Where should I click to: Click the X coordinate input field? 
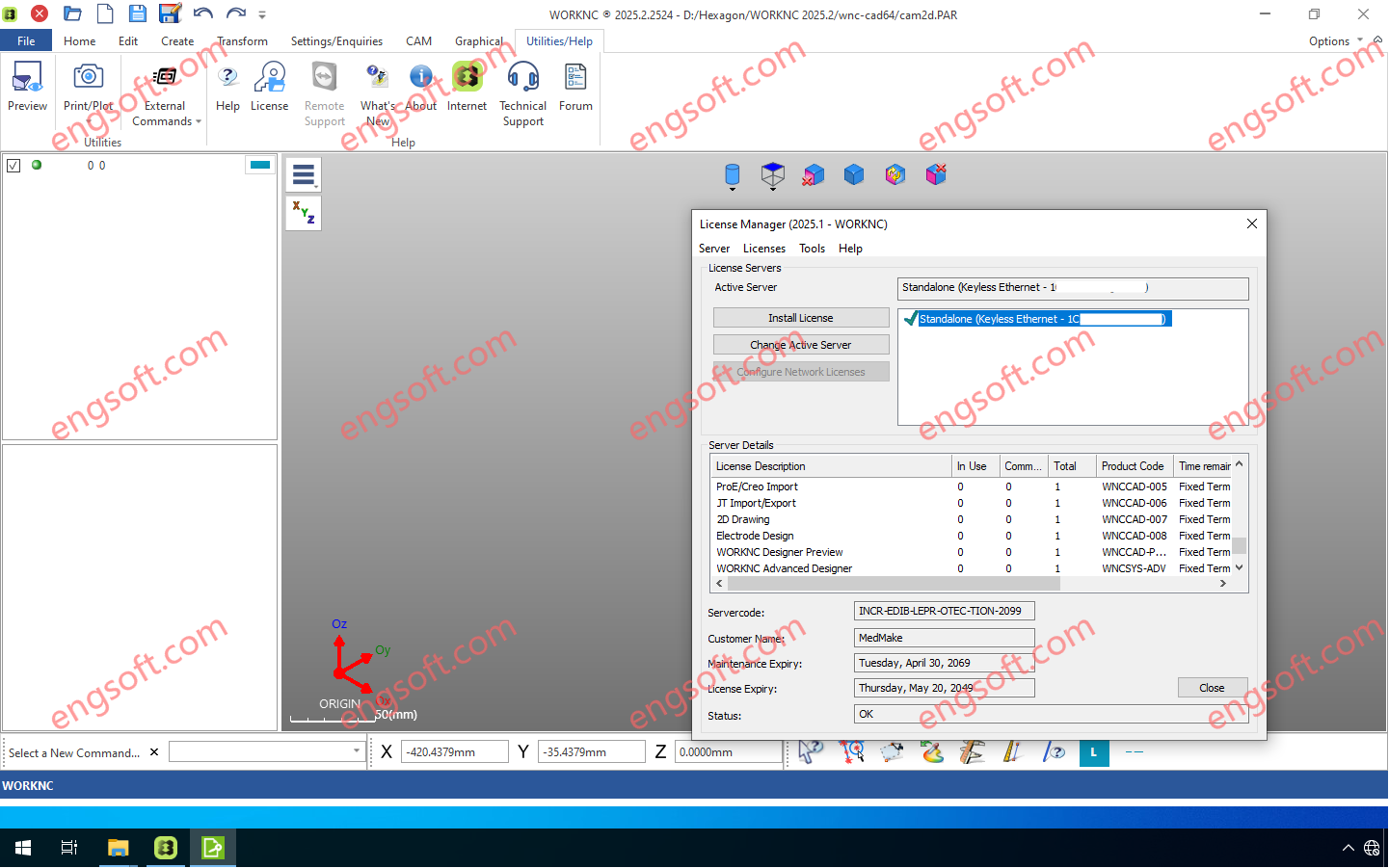click(x=455, y=752)
